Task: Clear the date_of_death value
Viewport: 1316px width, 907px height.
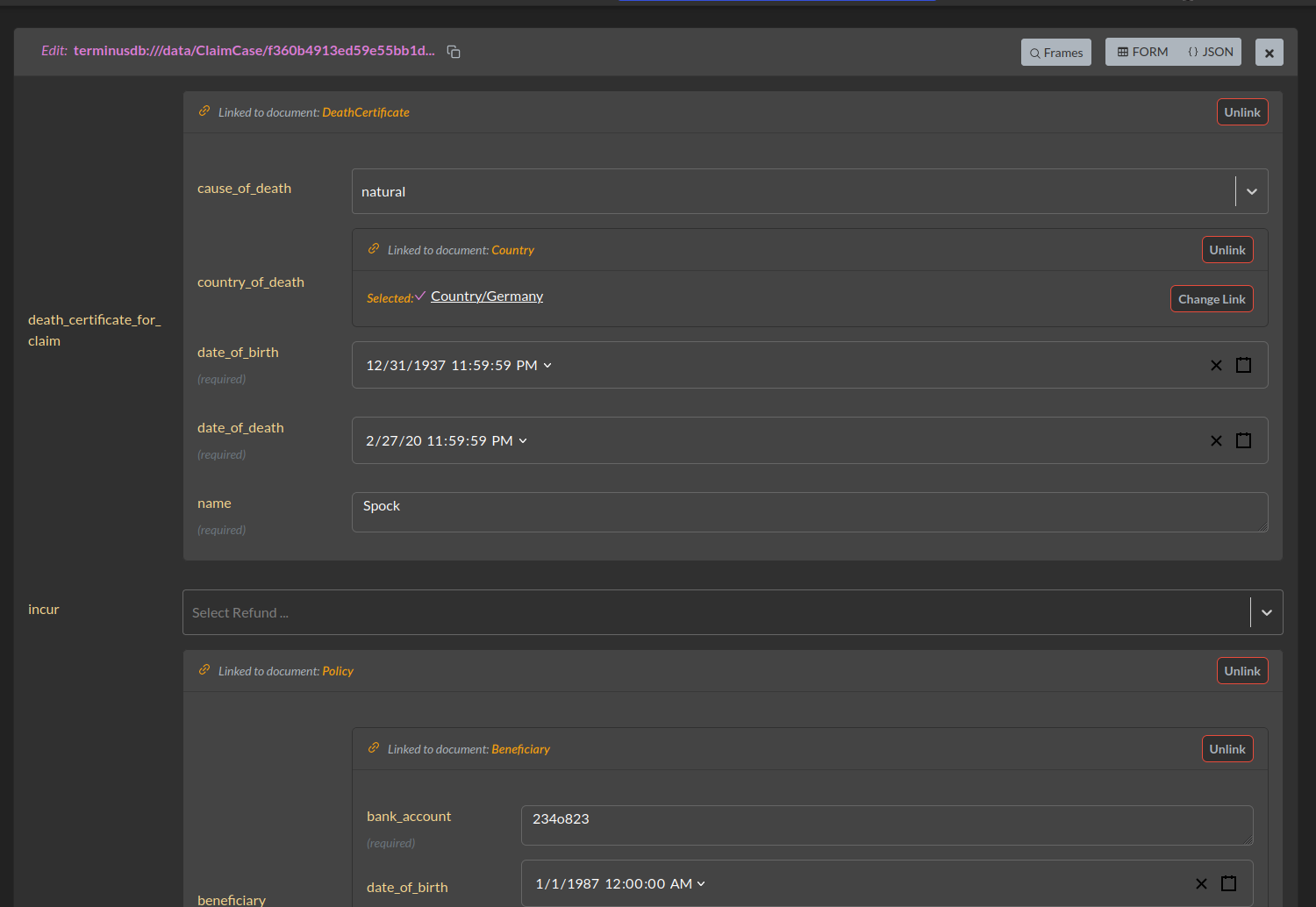Action: click(x=1216, y=441)
